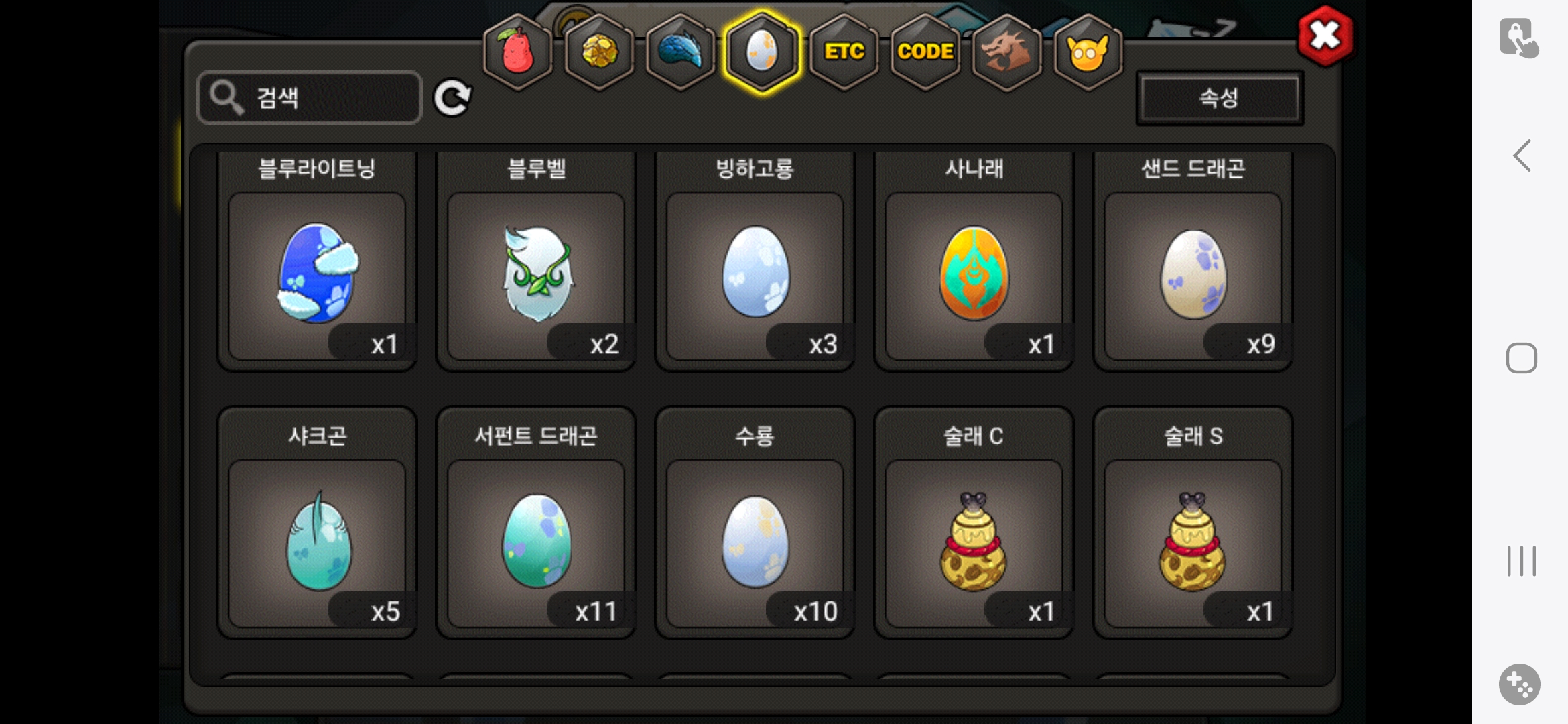
Task: Select the gold nugget category tab
Action: 599,52
